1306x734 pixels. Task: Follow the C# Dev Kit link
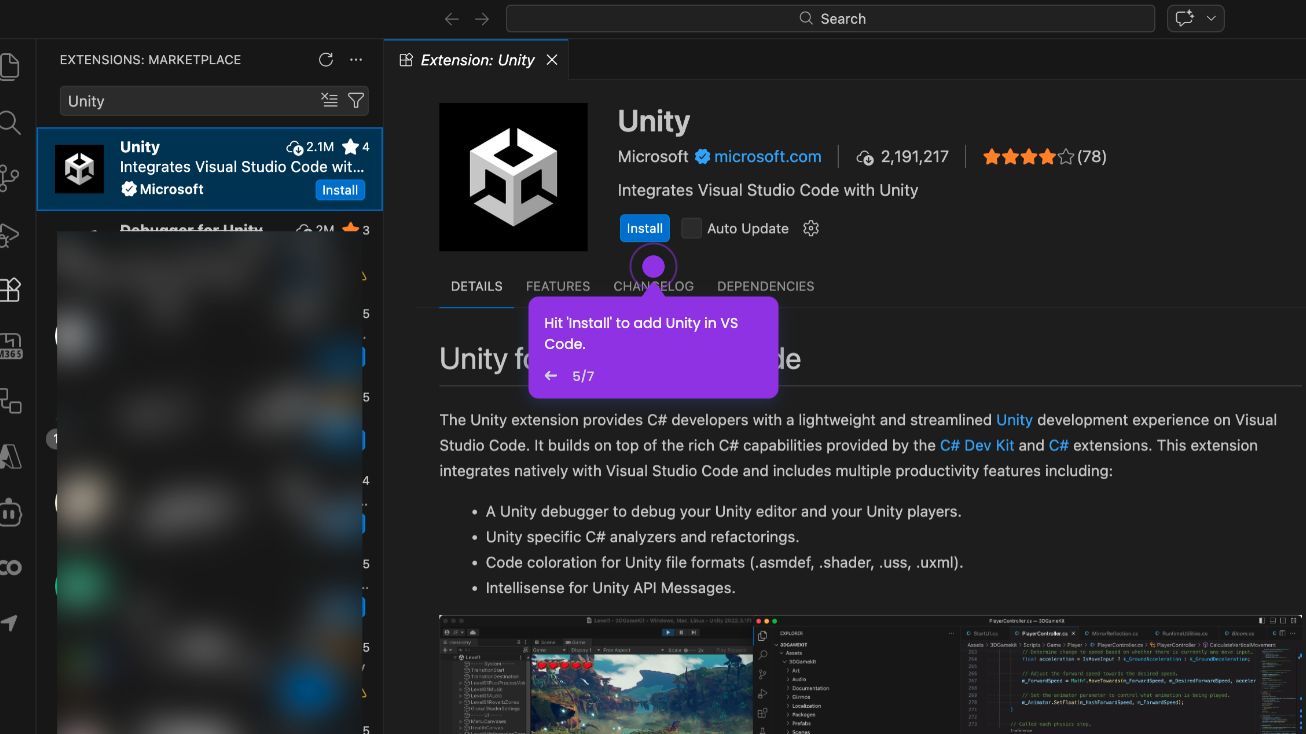(x=977, y=445)
